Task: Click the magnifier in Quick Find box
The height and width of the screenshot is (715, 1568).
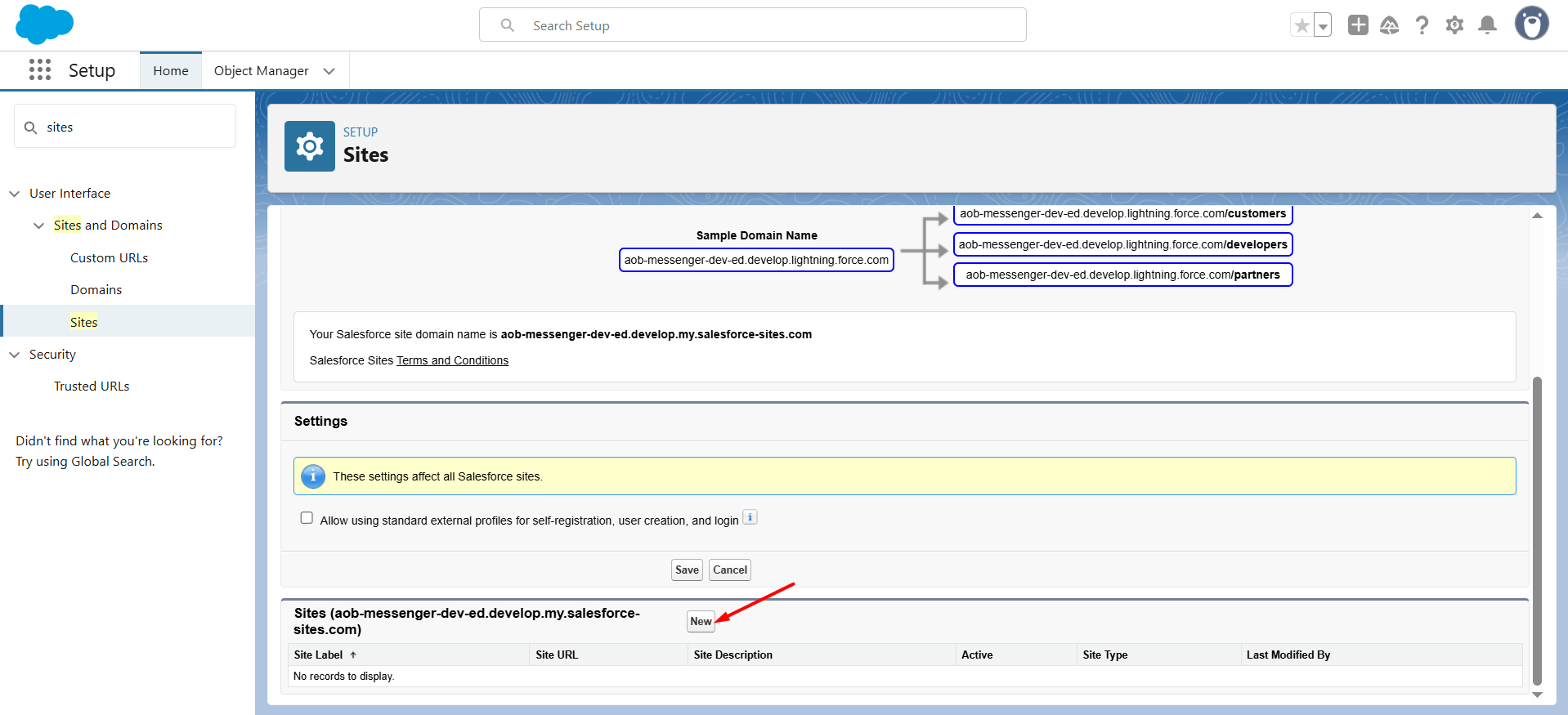Action: (x=31, y=127)
